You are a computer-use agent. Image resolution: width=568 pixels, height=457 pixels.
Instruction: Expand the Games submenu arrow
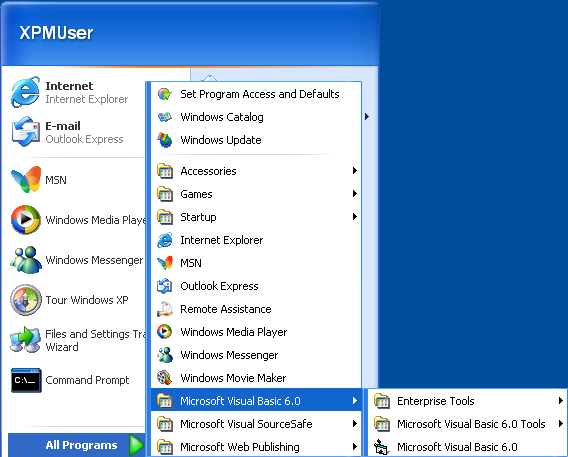[x=355, y=194]
